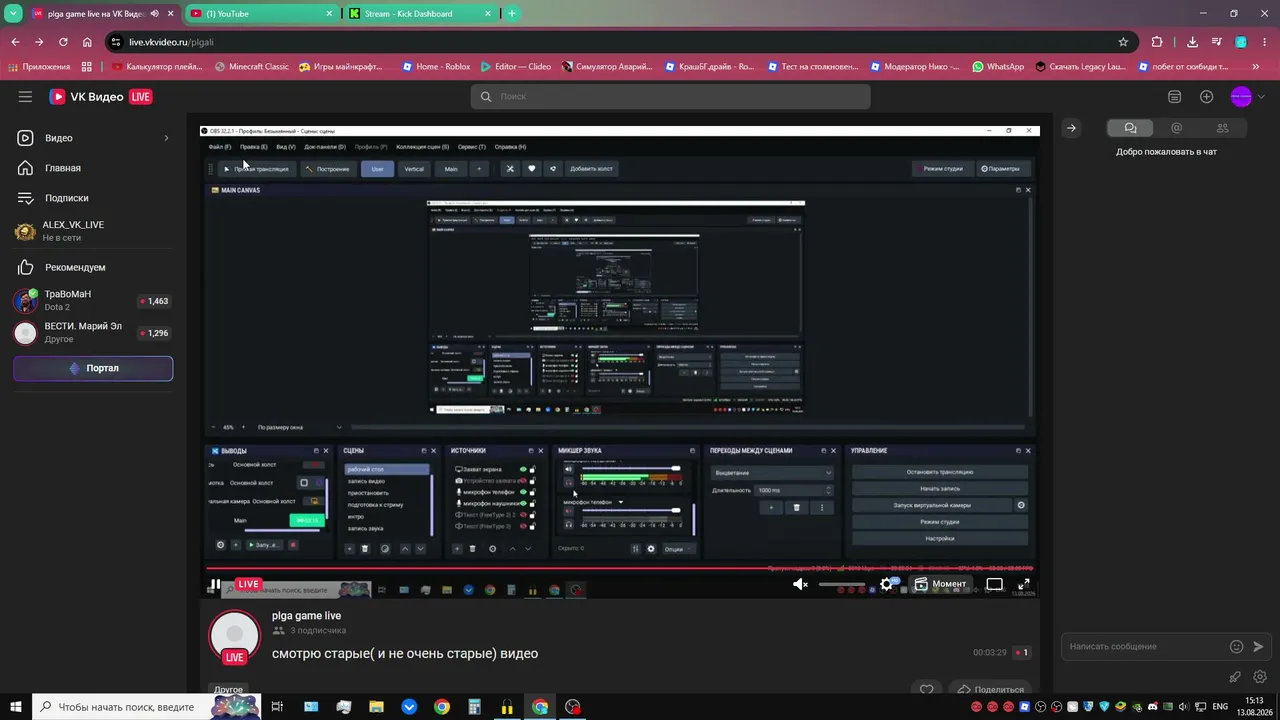Mute the plga game live browser tab audio
The height and width of the screenshot is (720, 1280).
pyautogui.click(x=154, y=14)
